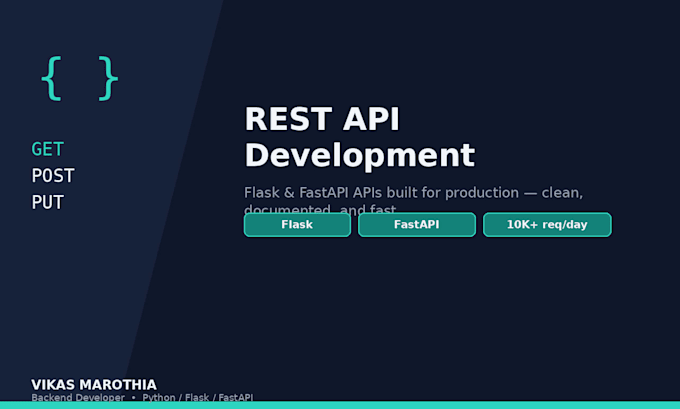Image resolution: width=680 pixels, height=409 pixels.
Task: Click the Flask badge button
Action: point(297,225)
